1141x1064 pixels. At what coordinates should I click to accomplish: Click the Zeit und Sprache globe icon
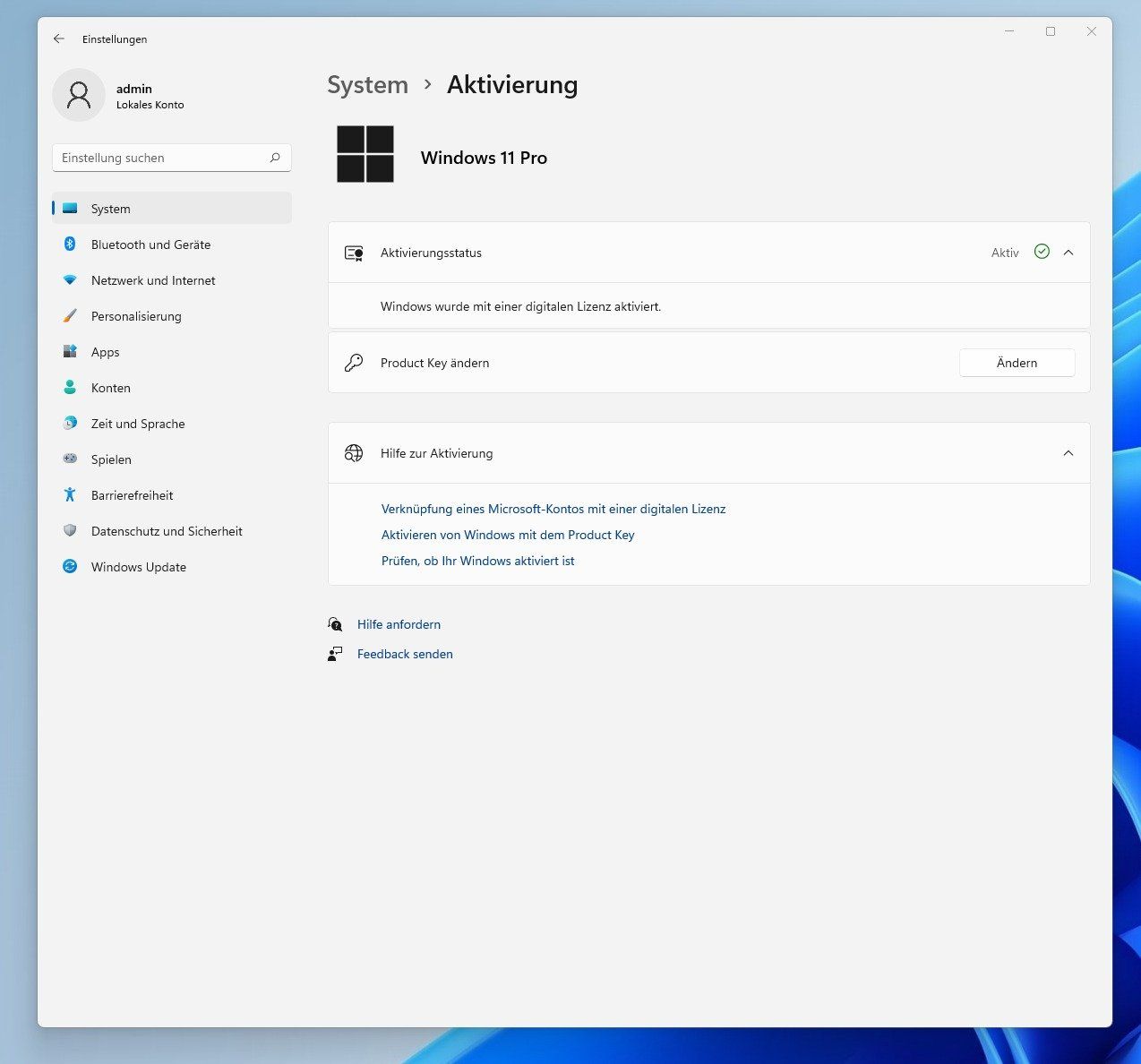pyautogui.click(x=70, y=423)
